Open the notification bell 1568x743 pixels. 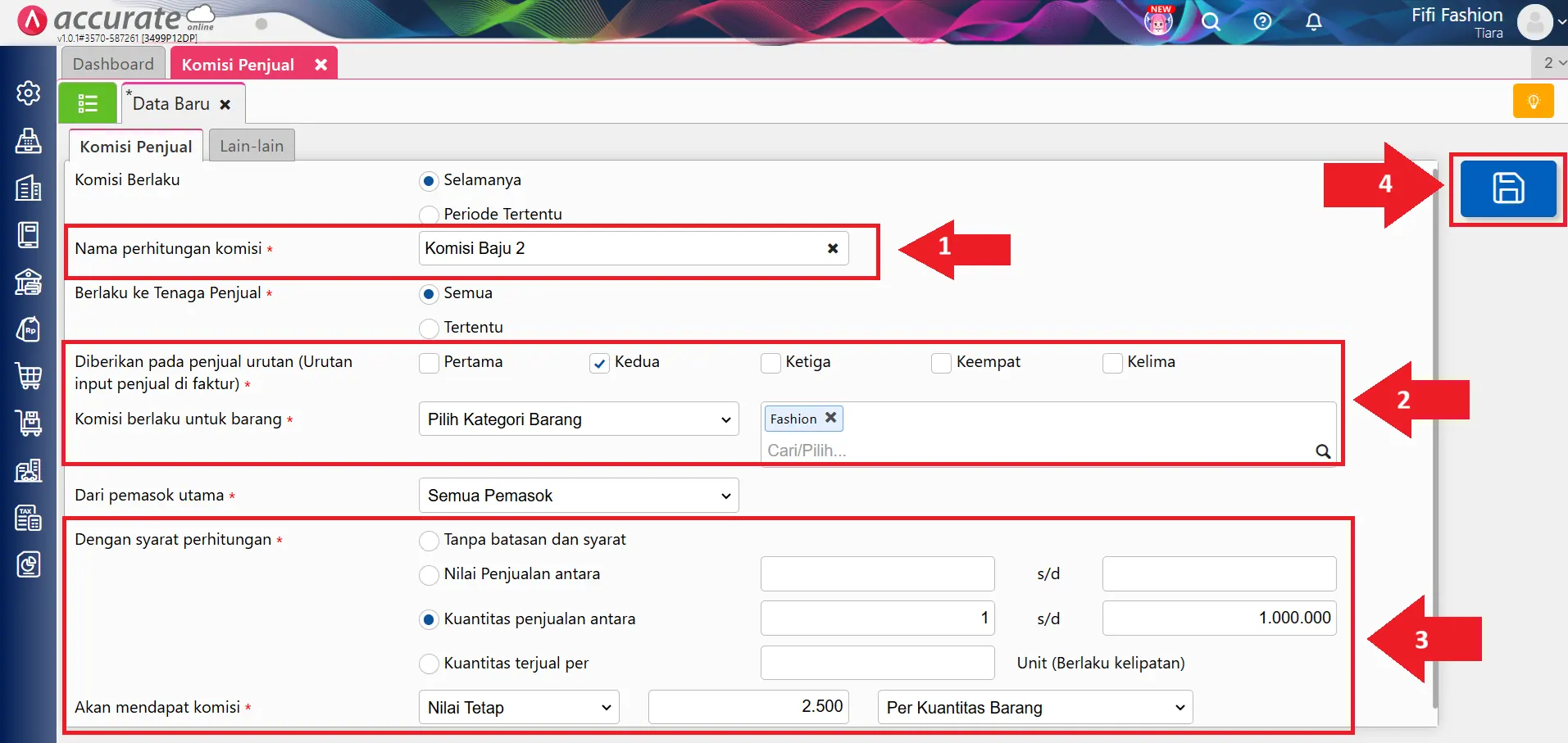pos(1313,22)
